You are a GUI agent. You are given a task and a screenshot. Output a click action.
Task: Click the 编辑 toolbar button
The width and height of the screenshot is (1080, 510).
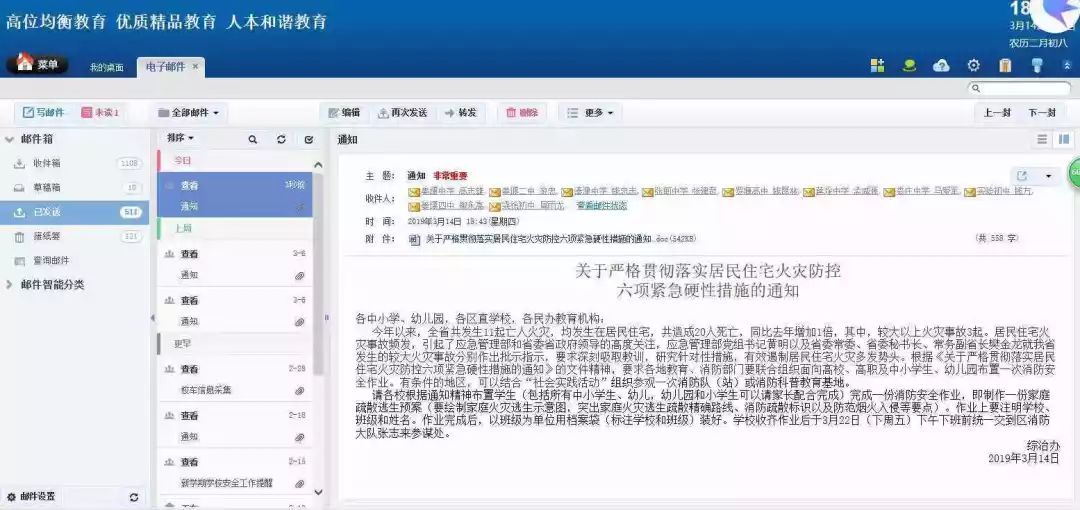click(x=344, y=112)
